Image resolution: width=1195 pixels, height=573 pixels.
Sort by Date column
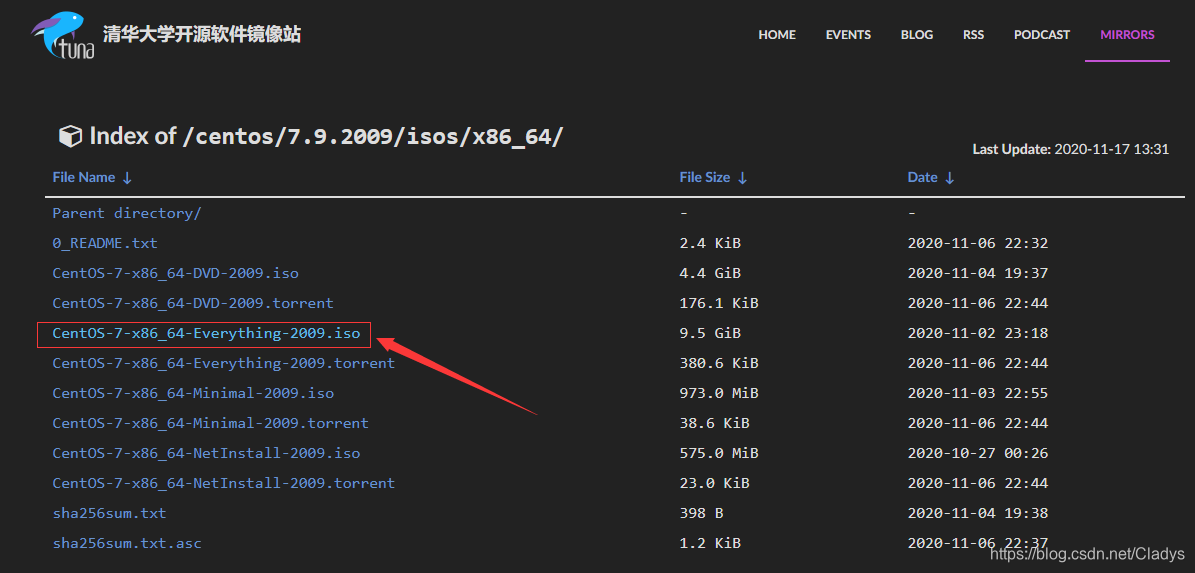931,178
